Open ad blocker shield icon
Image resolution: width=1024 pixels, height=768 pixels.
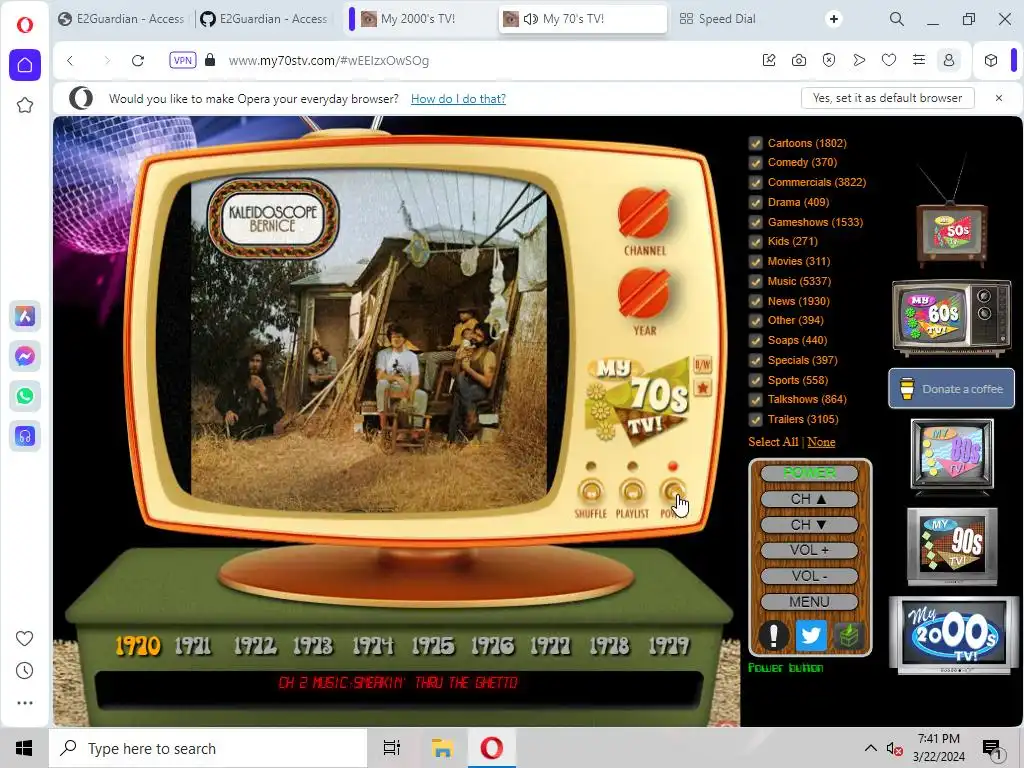coord(829,60)
